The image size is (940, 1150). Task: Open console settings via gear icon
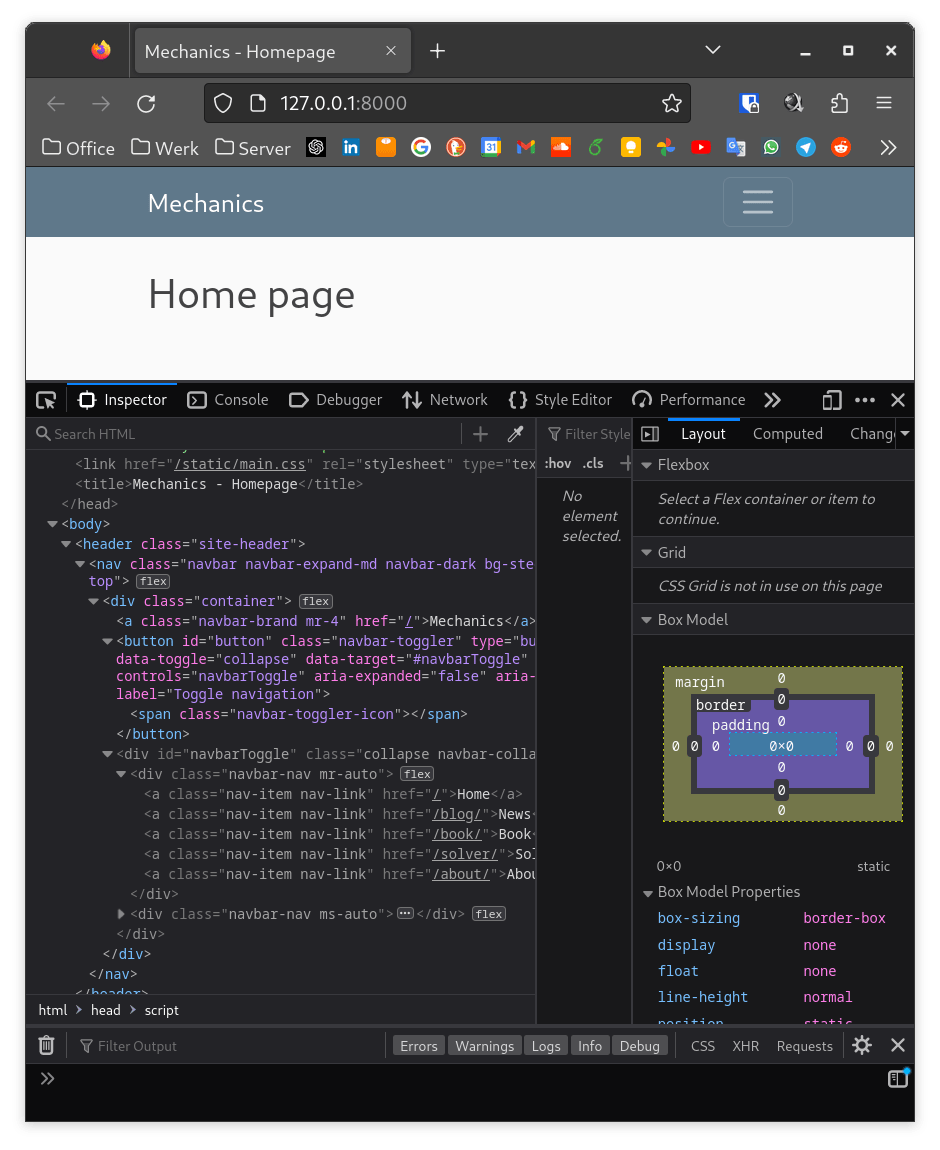[x=861, y=1045]
